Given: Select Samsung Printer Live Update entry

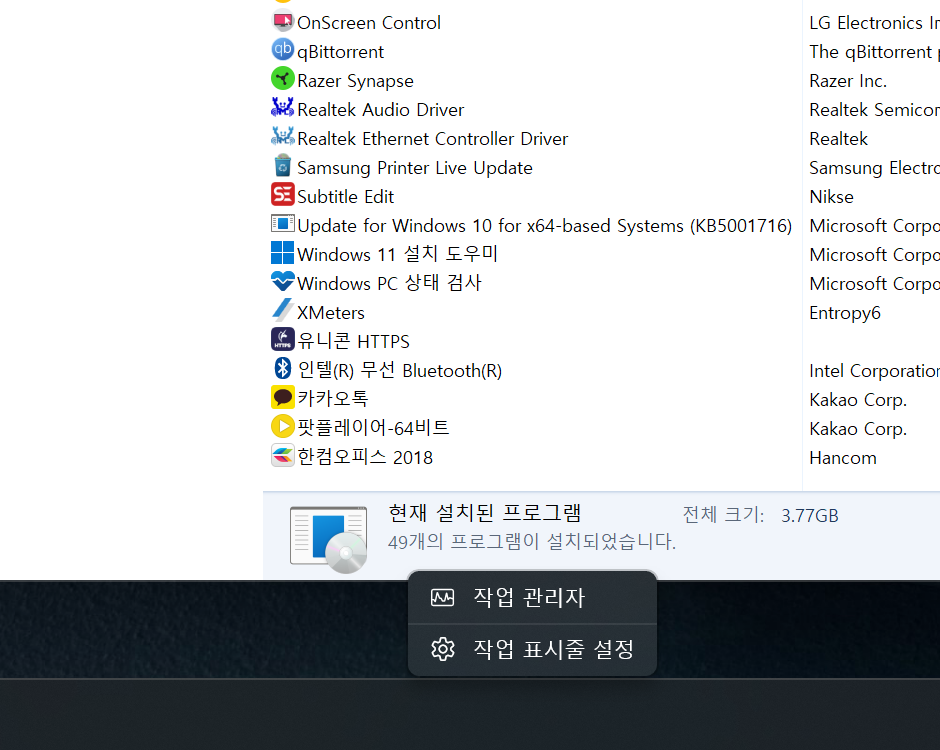Looking at the screenshot, I should coord(415,168).
